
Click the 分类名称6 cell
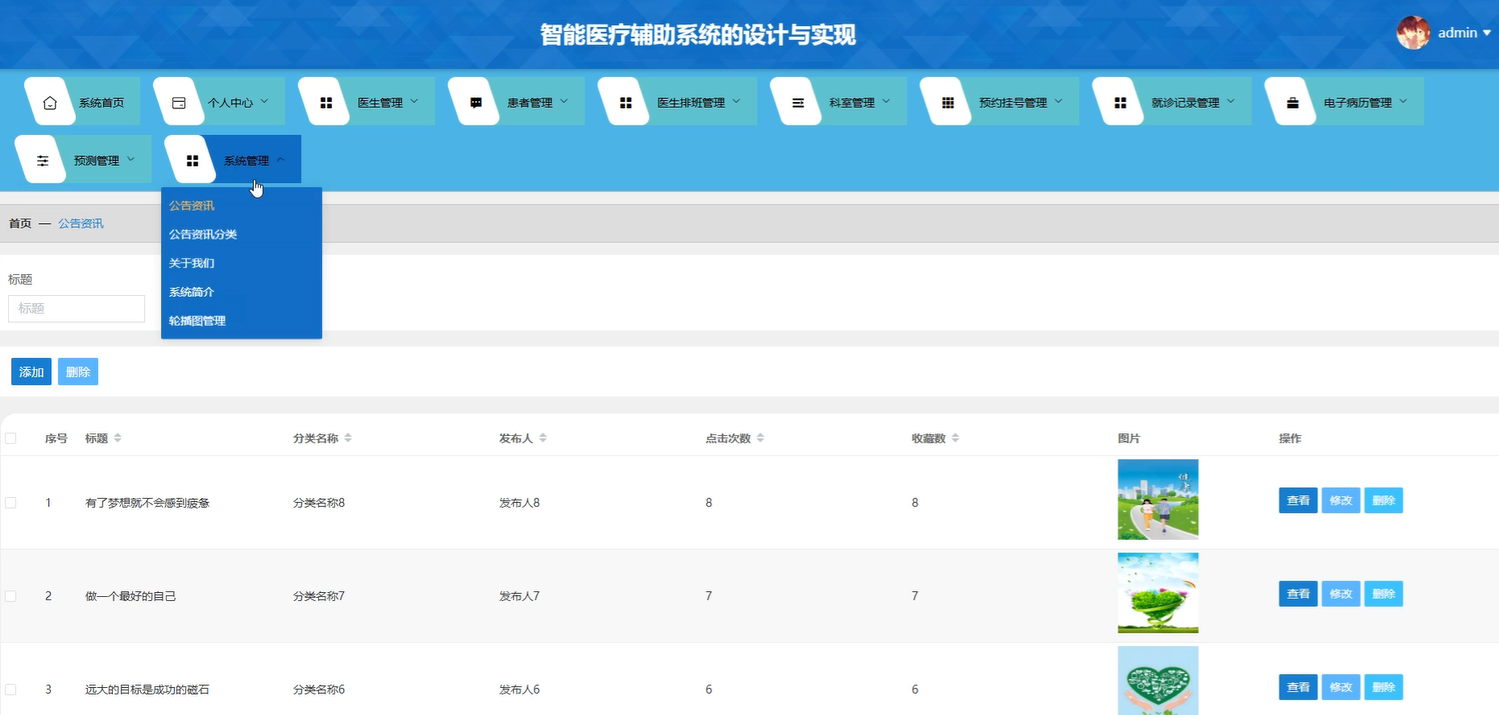point(319,689)
